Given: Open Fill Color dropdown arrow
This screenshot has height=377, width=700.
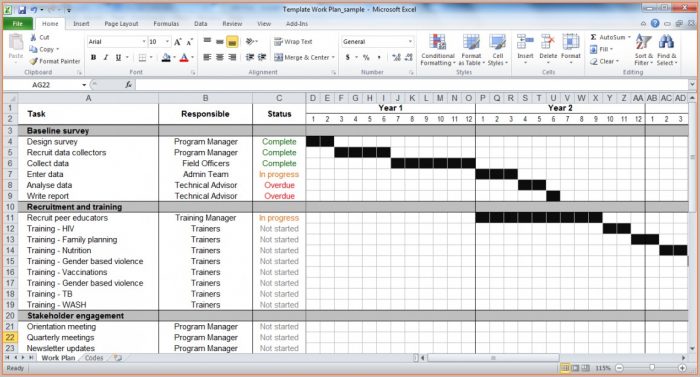Looking at the screenshot, I should point(174,57).
